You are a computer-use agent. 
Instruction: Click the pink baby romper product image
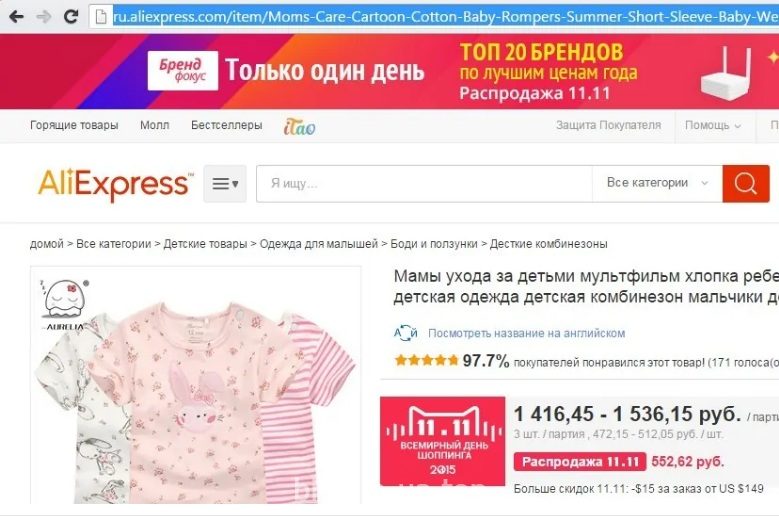click(x=196, y=385)
